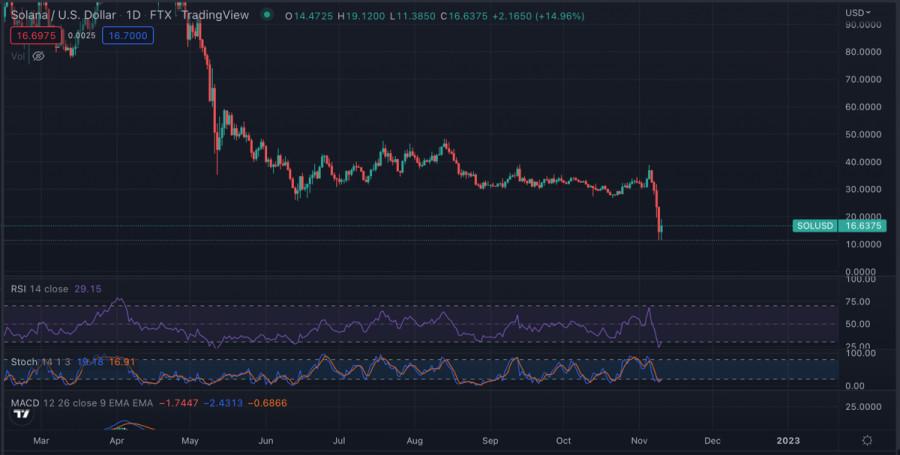Click the 25.0000 MACD axis label
Screen dimensions: 900x455
(863, 407)
